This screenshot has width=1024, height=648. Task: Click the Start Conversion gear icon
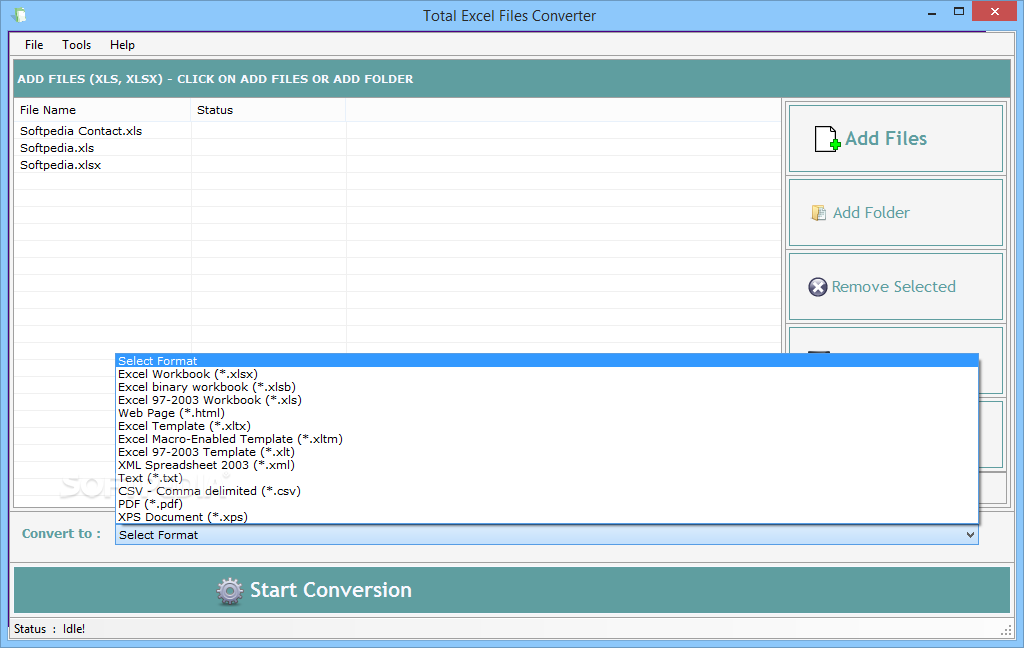(230, 591)
